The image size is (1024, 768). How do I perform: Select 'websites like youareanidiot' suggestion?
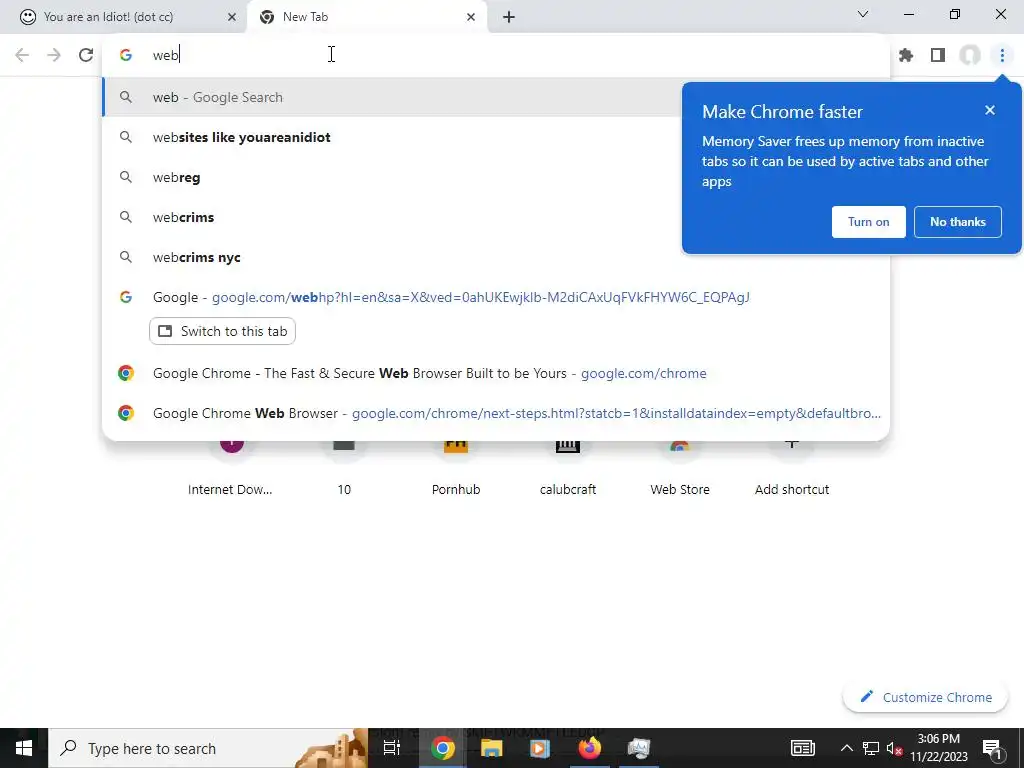(392, 137)
